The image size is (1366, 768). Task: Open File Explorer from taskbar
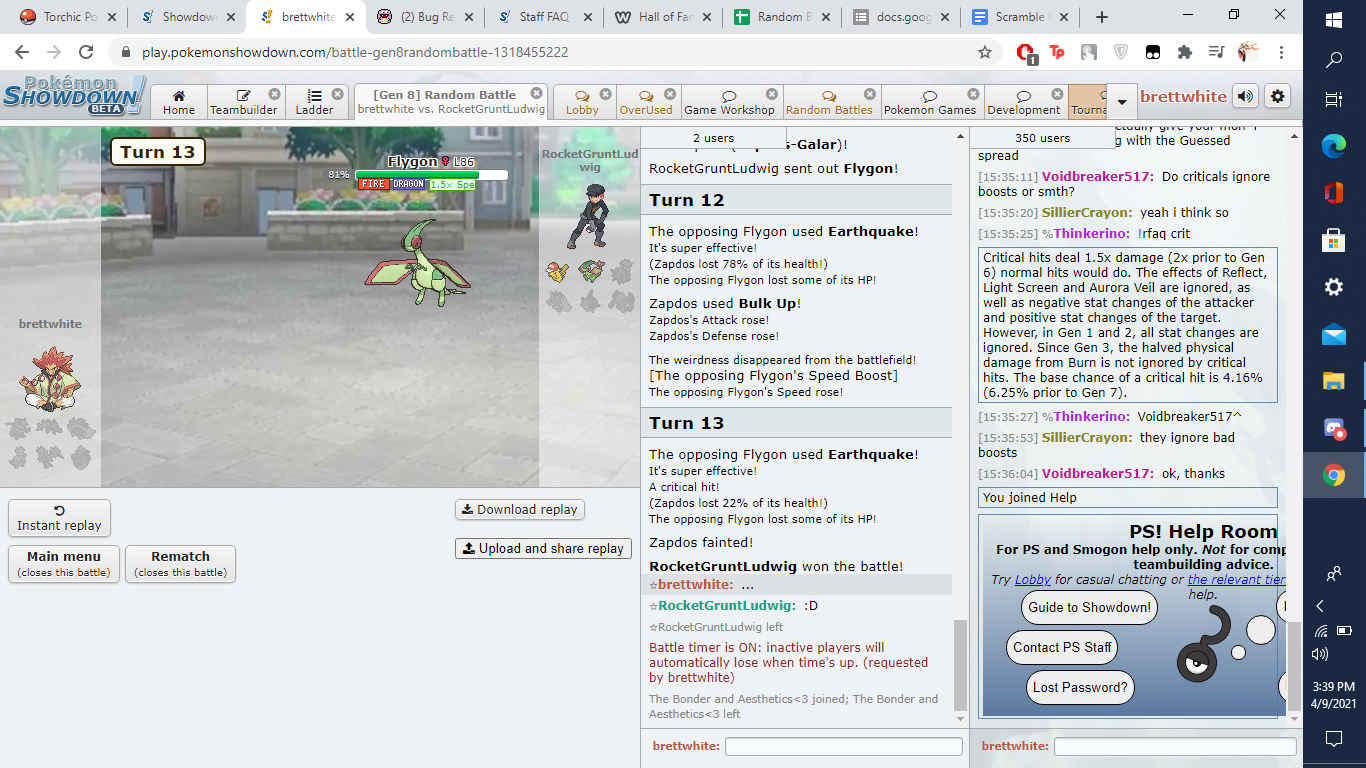click(1334, 380)
